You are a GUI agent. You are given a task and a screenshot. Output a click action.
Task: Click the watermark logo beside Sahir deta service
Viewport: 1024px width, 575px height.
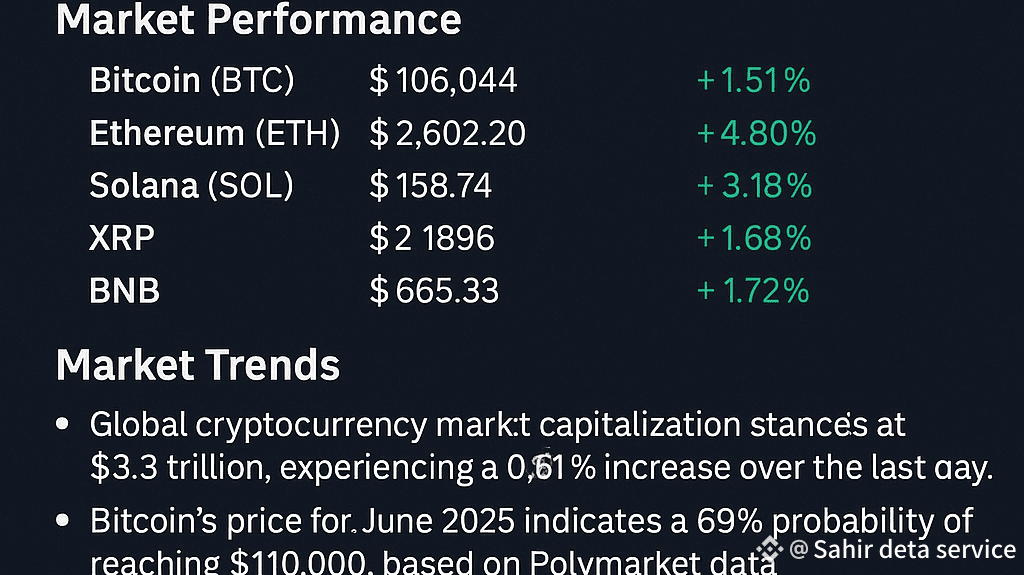tap(770, 548)
